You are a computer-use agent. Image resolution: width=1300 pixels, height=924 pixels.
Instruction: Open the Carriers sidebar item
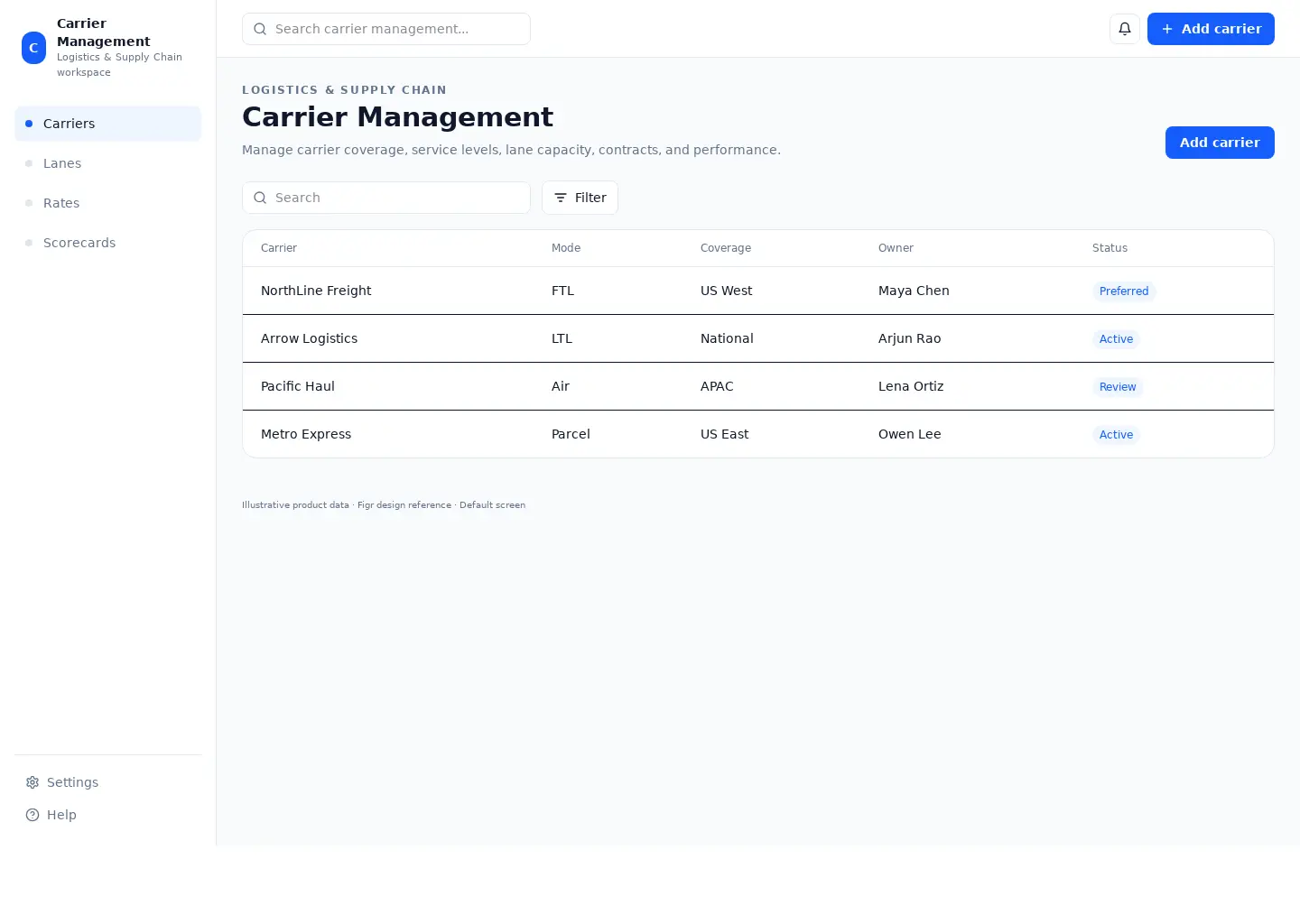[x=107, y=124]
